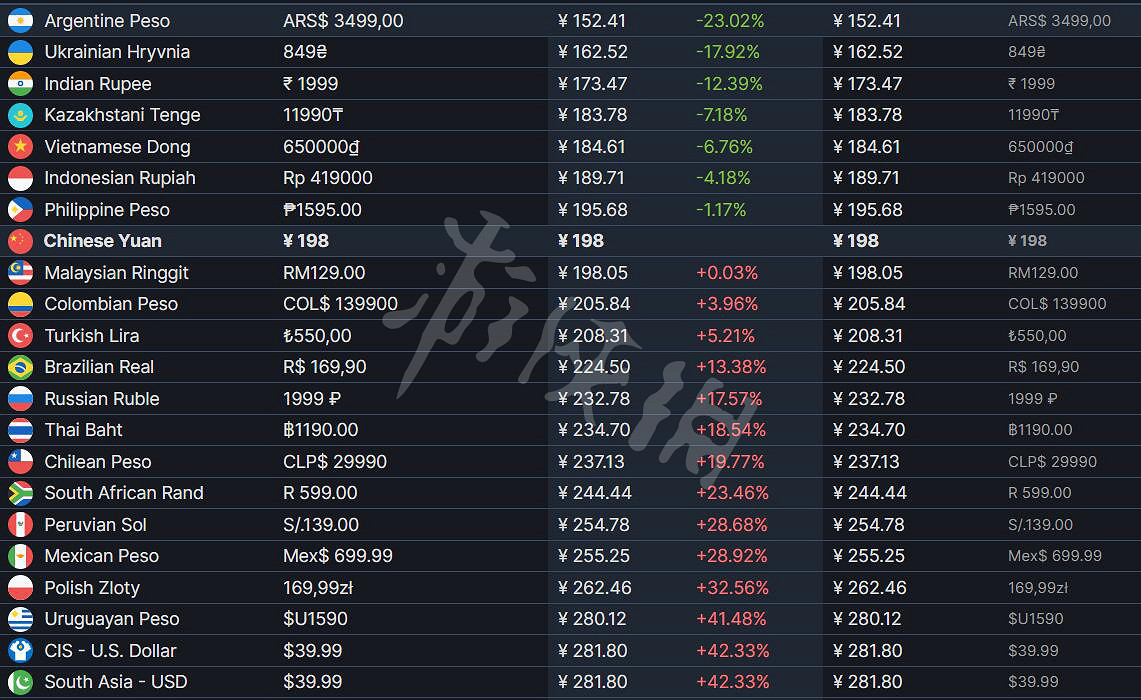
Task: Click the Argentine price ARS$ 3499,00
Action: [x=343, y=21]
